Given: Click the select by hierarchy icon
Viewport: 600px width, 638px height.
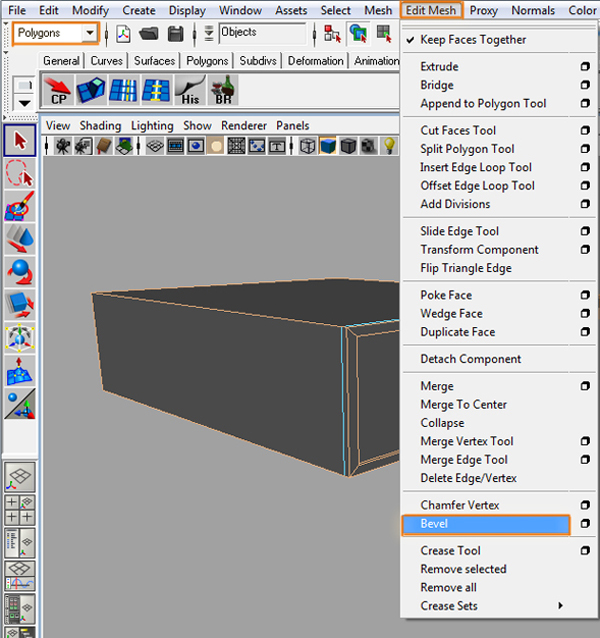Looking at the screenshot, I should pos(332,34).
